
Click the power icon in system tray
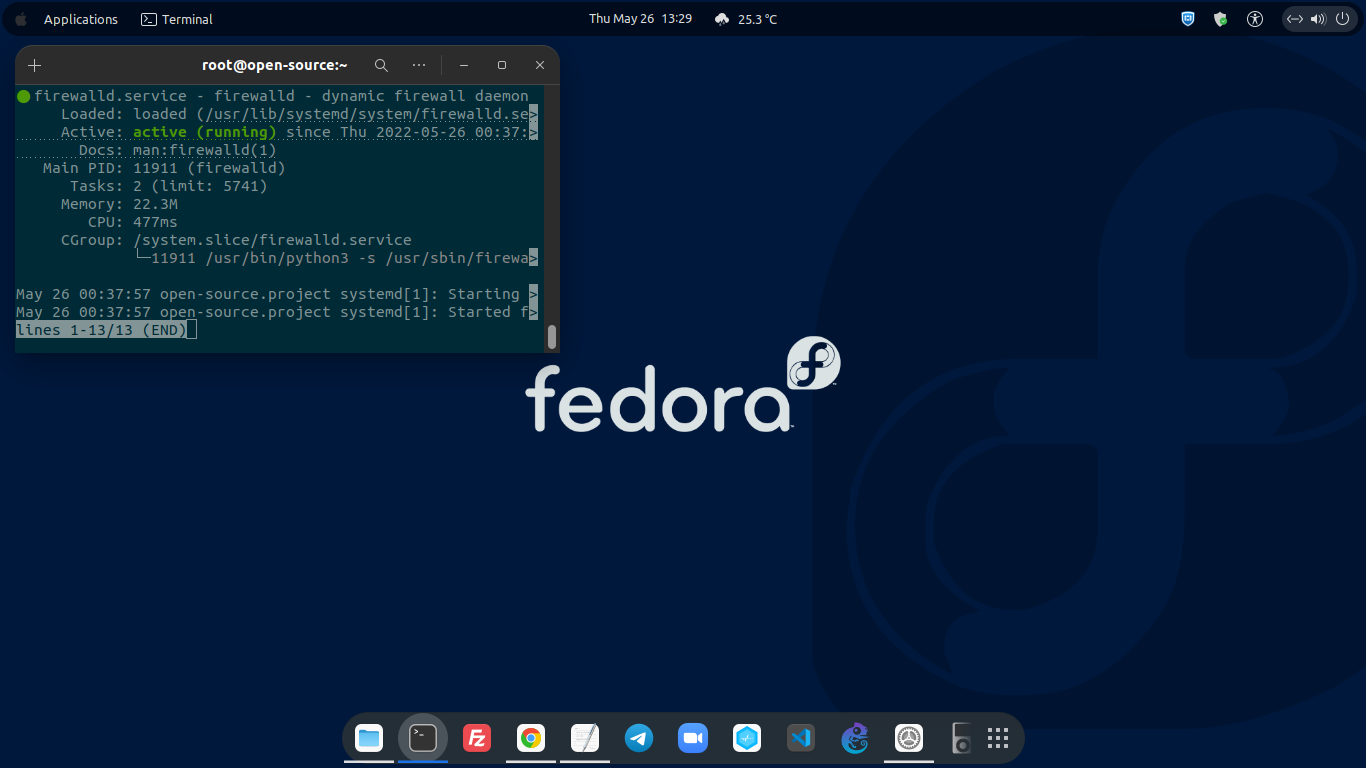point(1341,19)
